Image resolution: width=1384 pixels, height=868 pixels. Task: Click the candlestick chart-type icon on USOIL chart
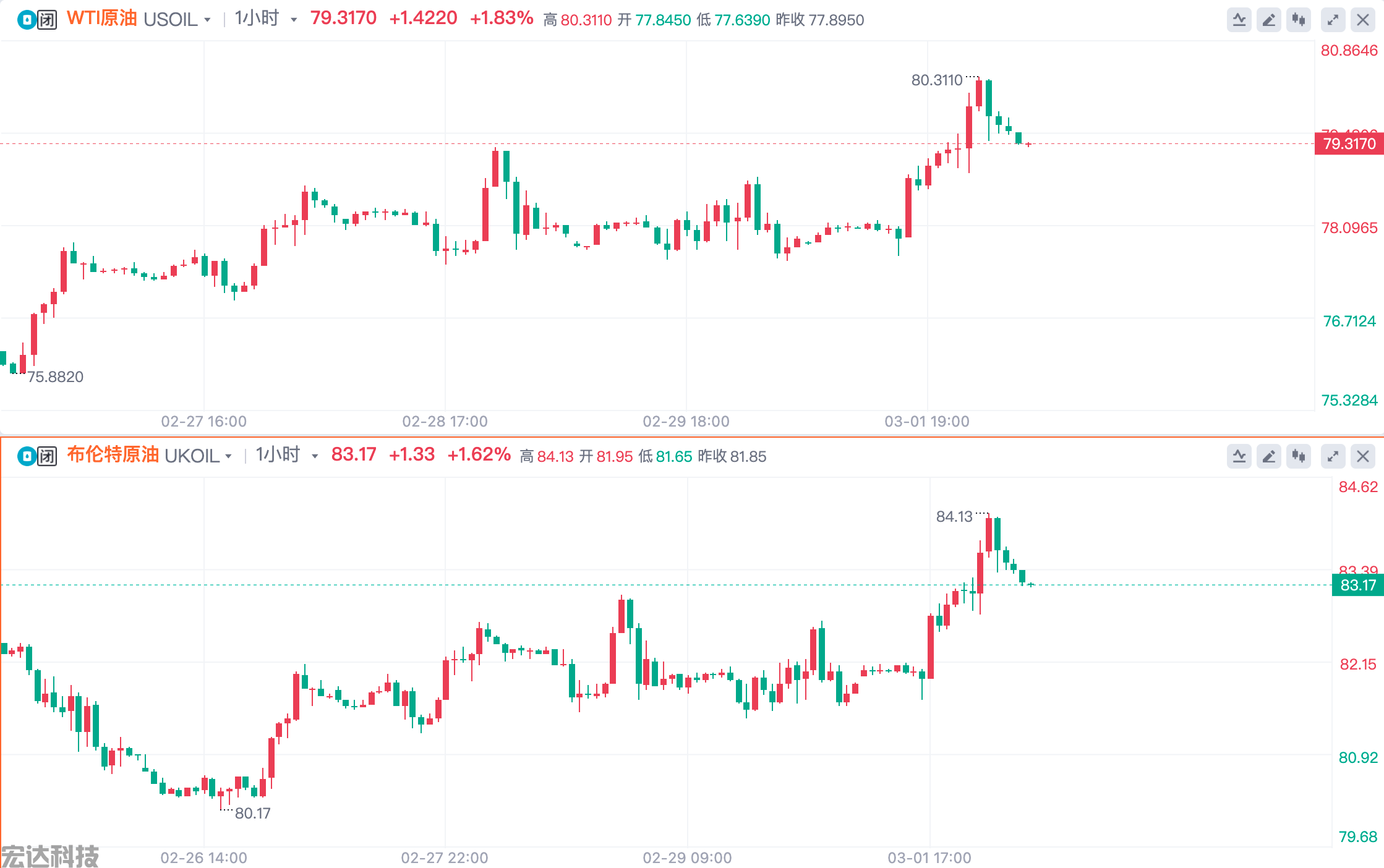(x=1299, y=20)
